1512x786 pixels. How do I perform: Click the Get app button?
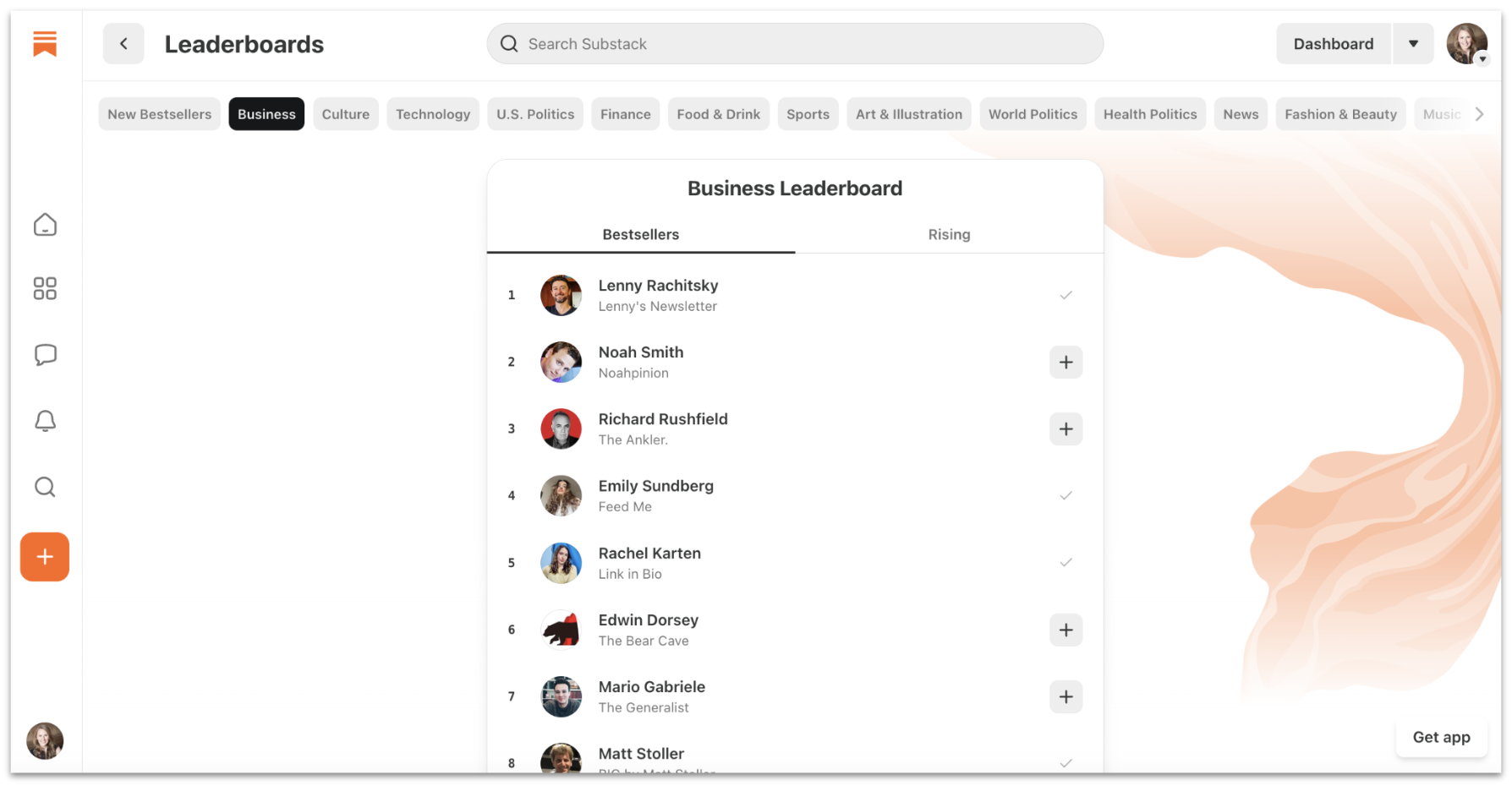pyautogui.click(x=1441, y=737)
